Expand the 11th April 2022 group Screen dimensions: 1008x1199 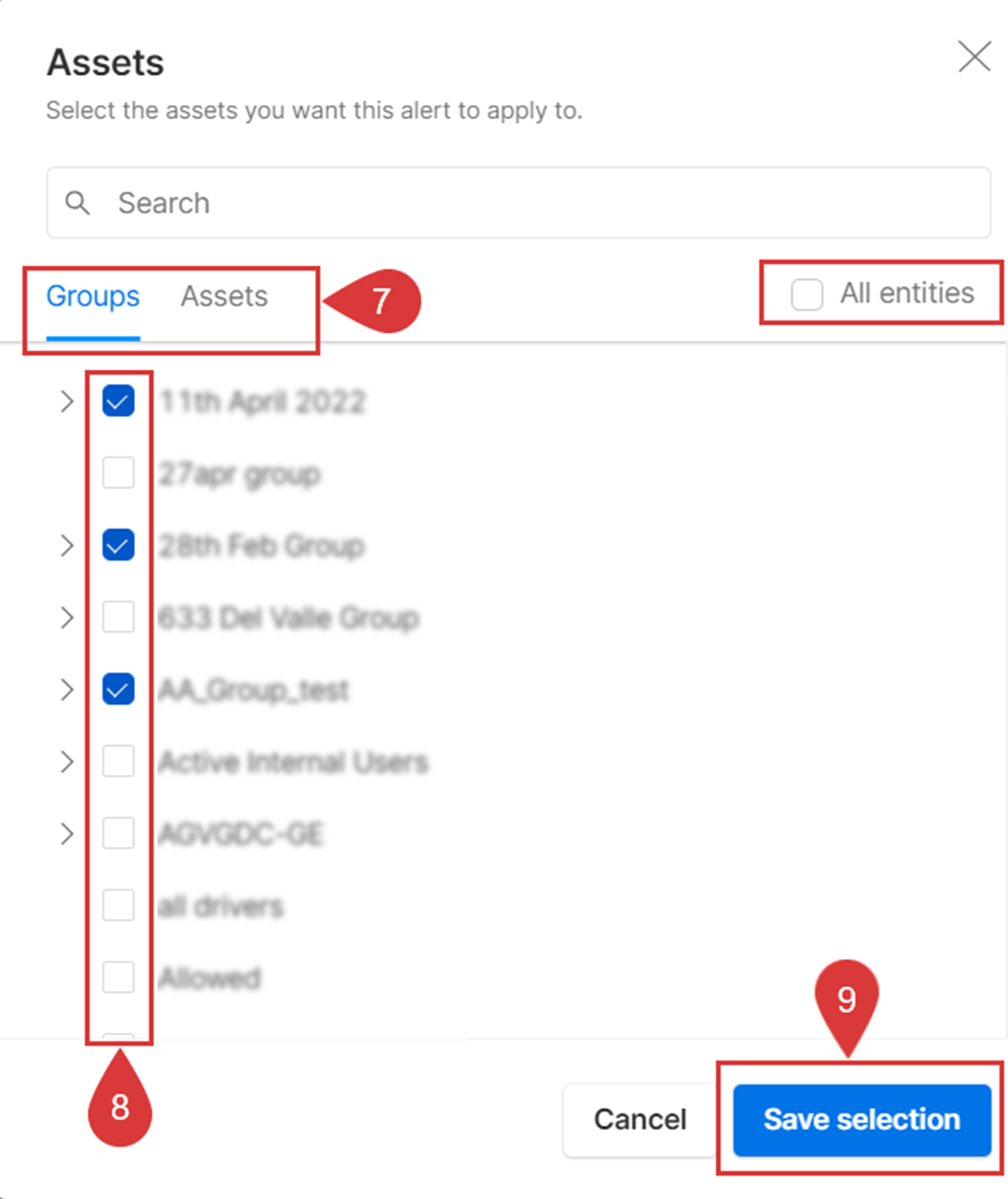tap(67, 401)
